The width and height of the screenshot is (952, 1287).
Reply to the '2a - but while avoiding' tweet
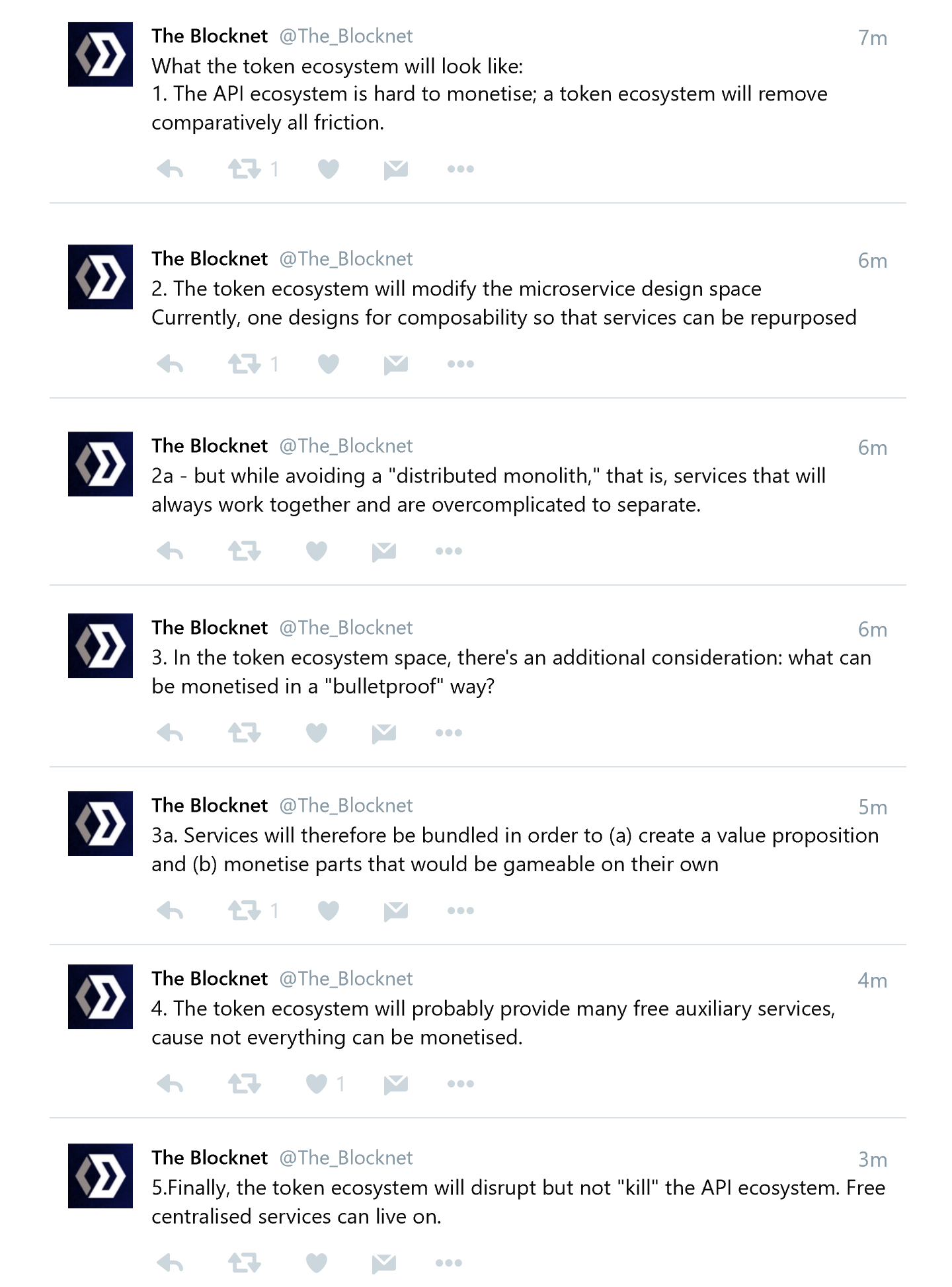(x=170, y=551)
